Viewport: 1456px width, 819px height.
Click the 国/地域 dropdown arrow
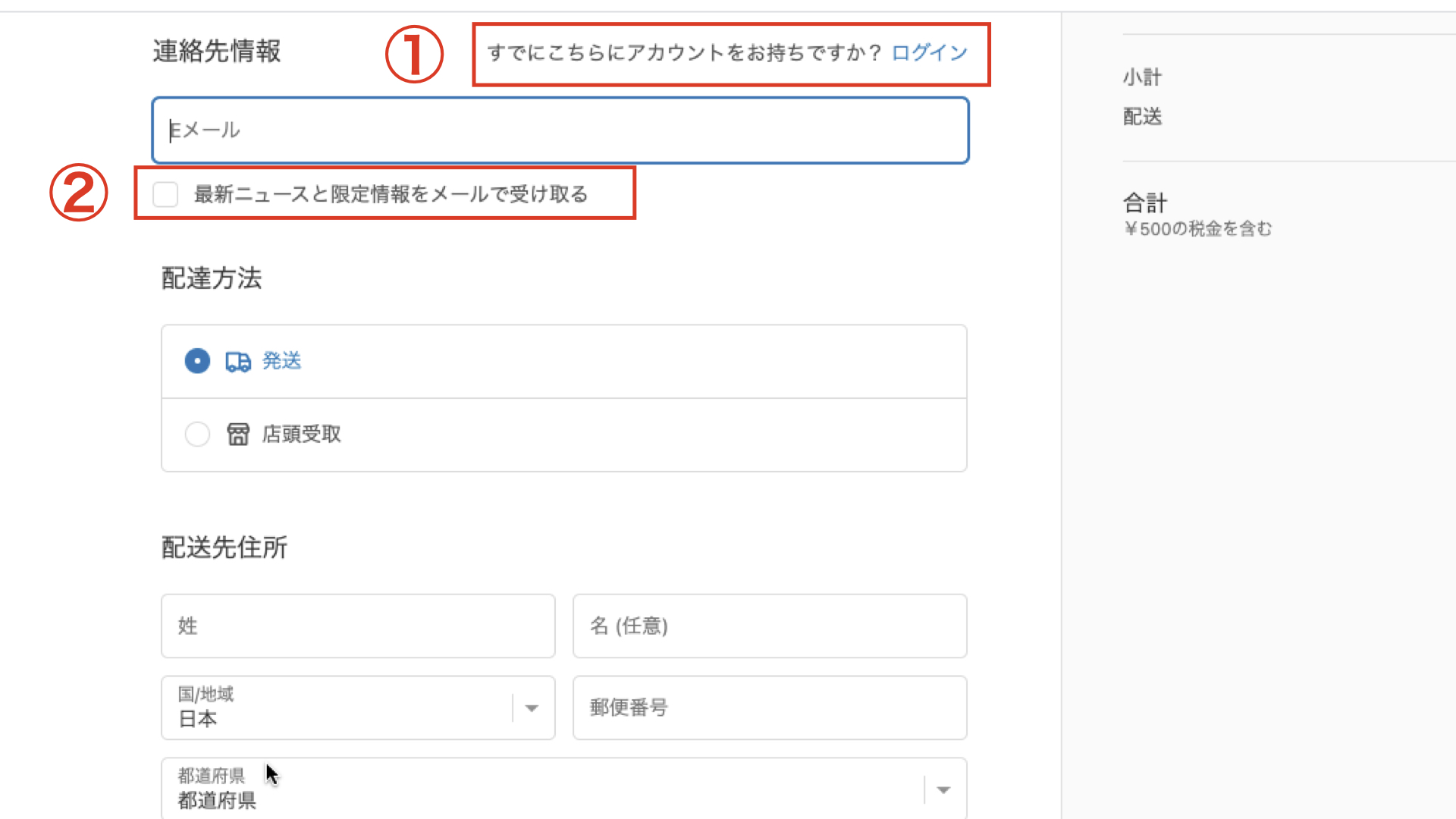pyautogui.click(x=532, y=708)
